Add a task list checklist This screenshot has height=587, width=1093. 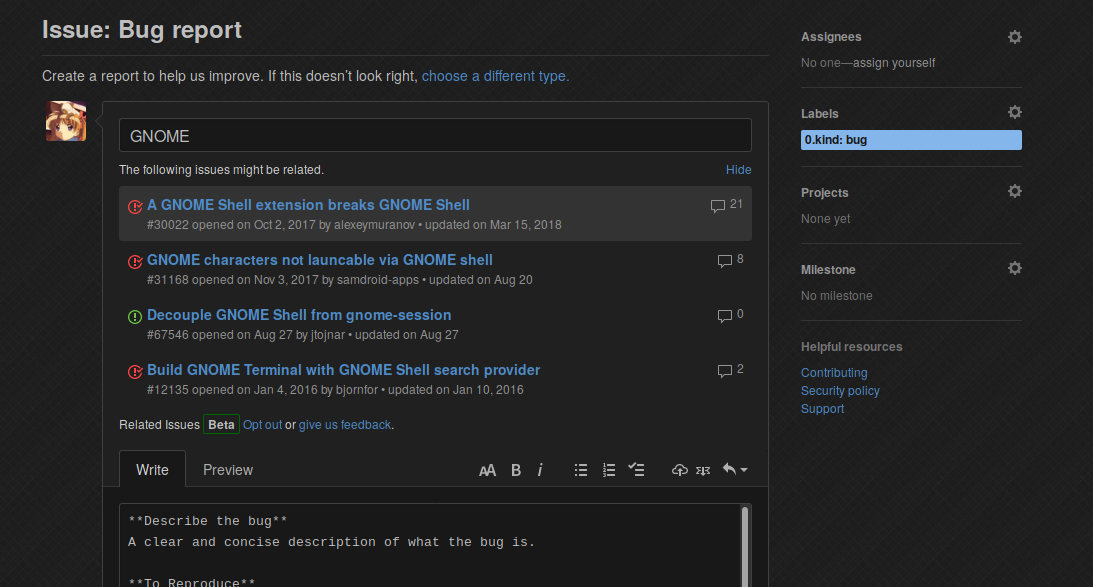coord(636,470)
